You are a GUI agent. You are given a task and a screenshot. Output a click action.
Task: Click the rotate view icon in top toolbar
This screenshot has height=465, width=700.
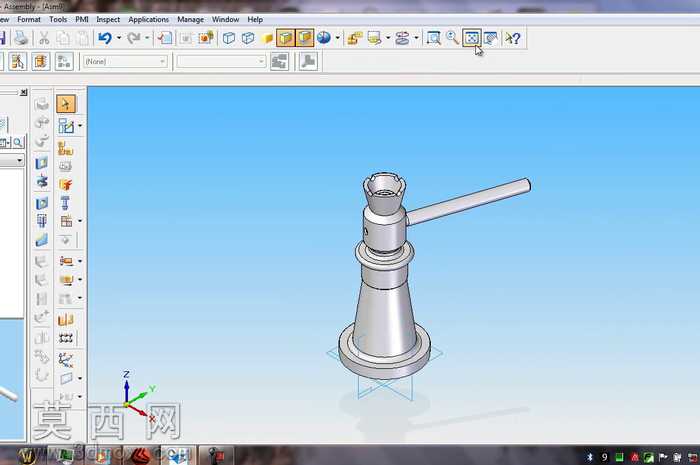point(402,38)
